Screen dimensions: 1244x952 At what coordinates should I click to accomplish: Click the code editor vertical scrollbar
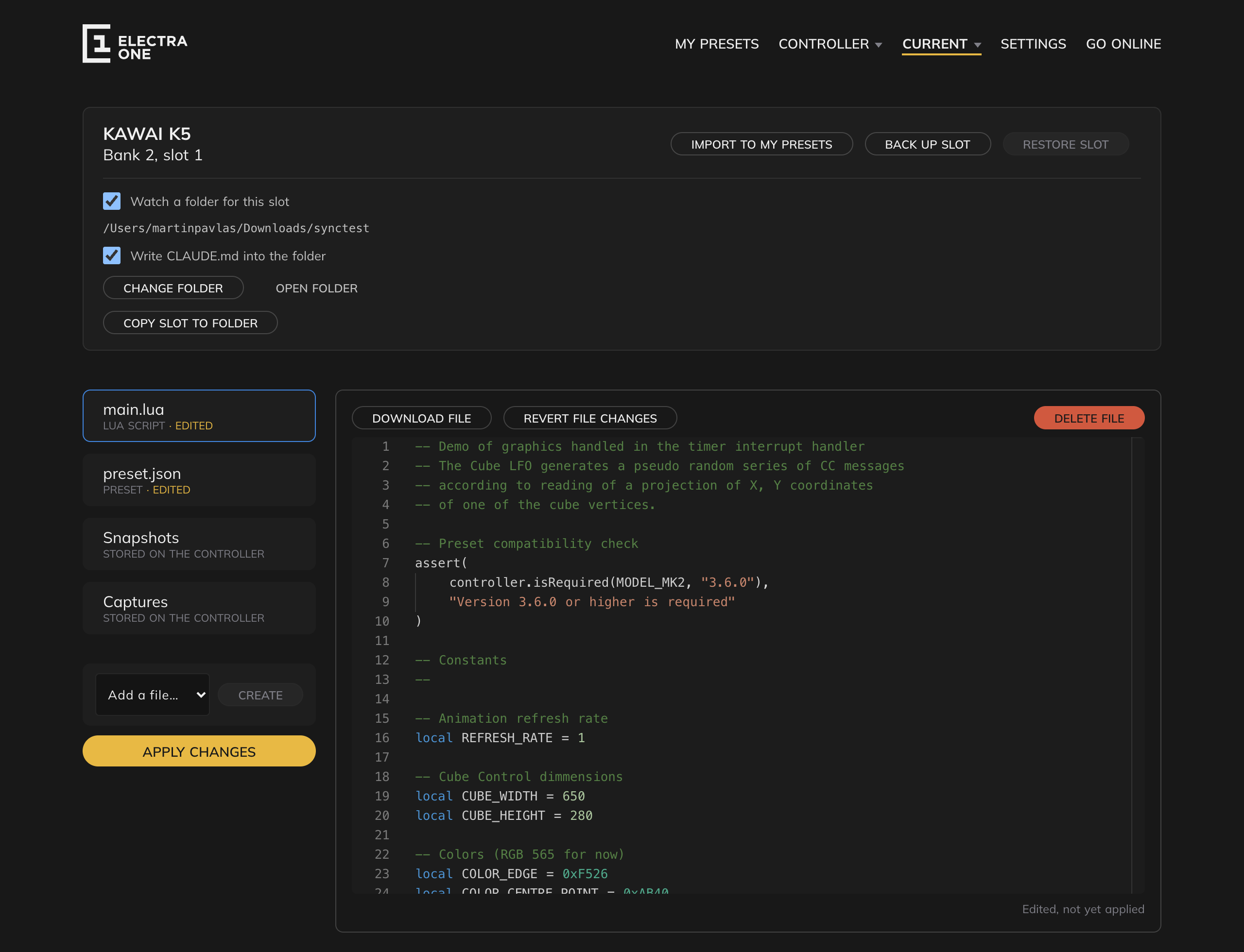(x=1138, y=666)
